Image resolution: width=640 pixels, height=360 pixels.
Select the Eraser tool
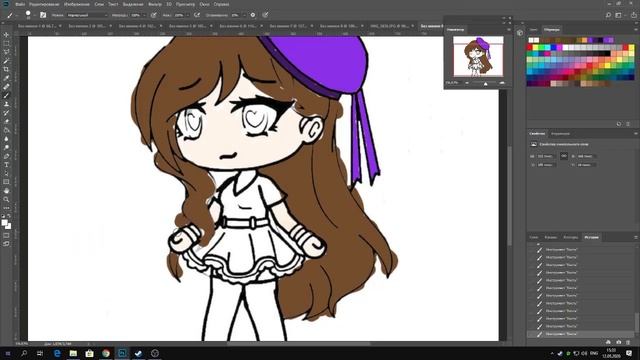[x=6, y=121]
